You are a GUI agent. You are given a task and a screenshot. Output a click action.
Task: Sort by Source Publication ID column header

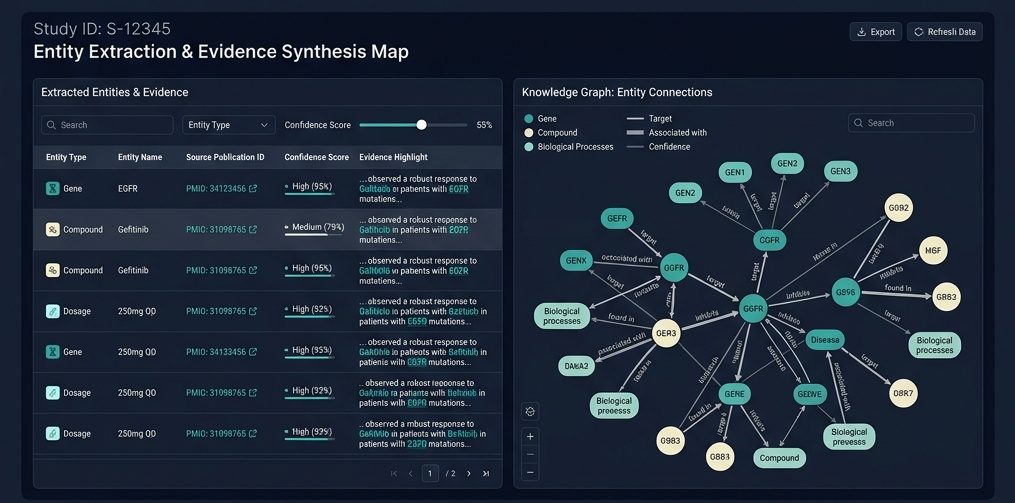point(226,157)
